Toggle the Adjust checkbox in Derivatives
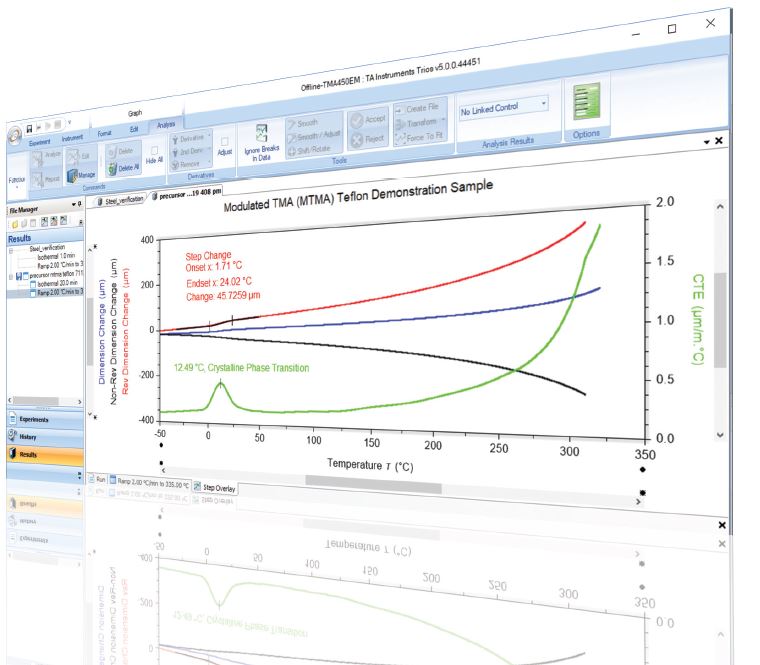The width and height of the screenshot is (760, 665). 225,141
